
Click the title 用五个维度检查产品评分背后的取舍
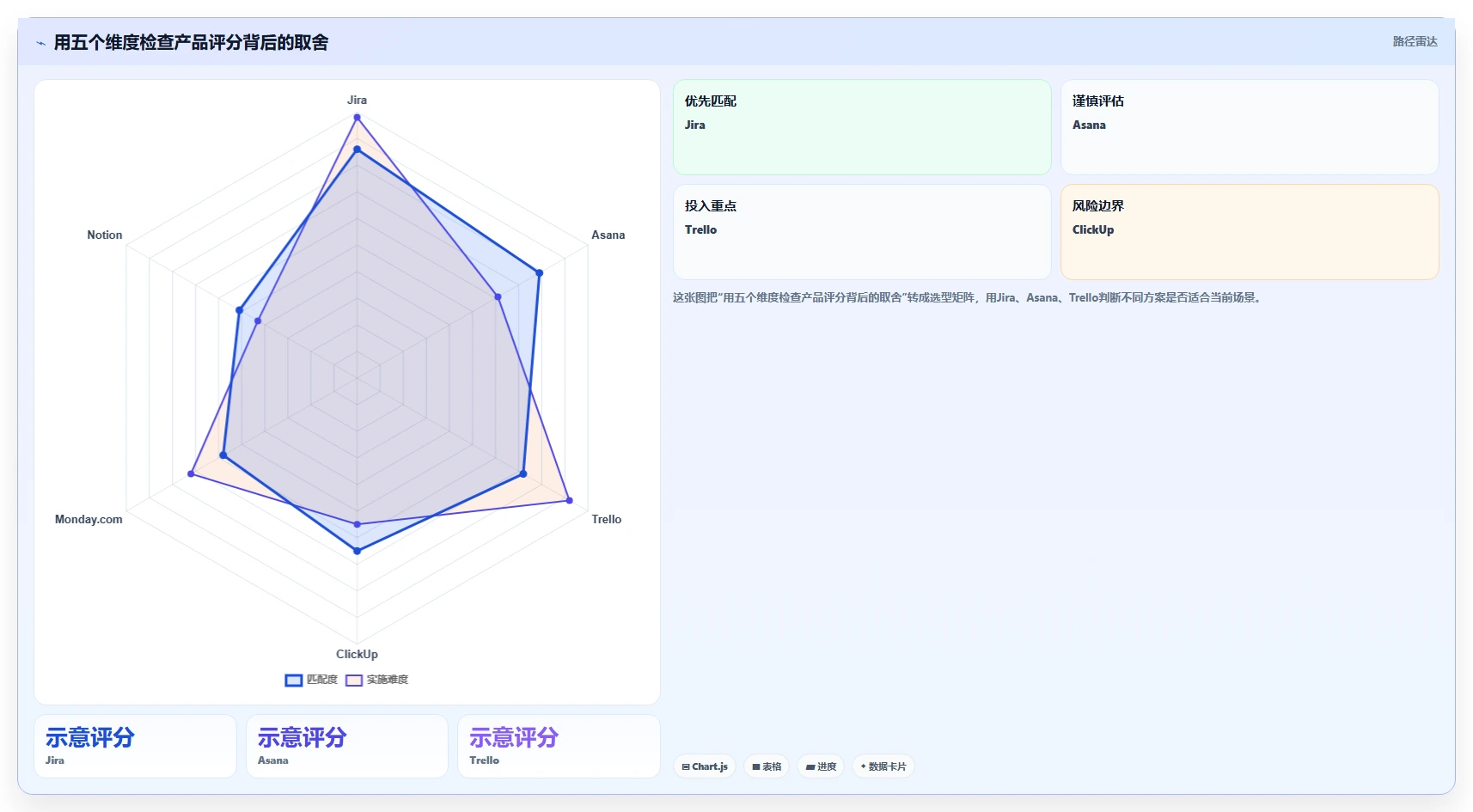coord(191,43)
